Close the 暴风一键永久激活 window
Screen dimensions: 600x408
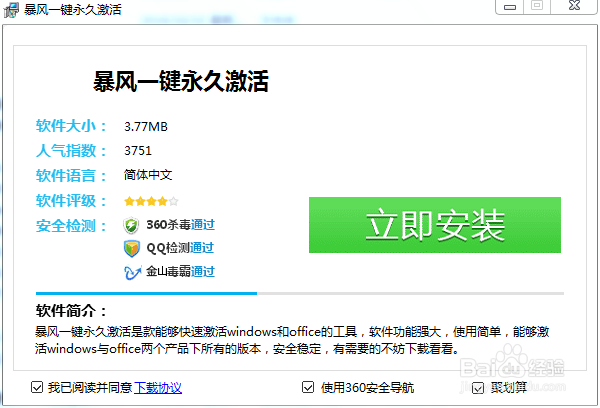(x=574, y=6)
